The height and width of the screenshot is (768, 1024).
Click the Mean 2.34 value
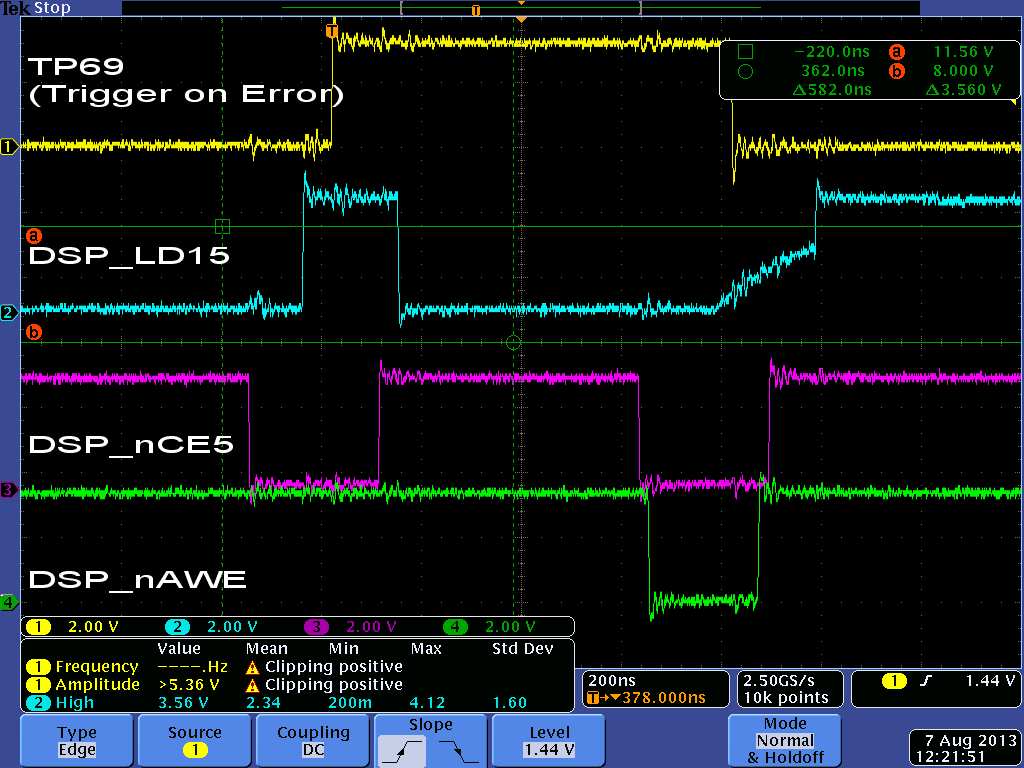263,703
